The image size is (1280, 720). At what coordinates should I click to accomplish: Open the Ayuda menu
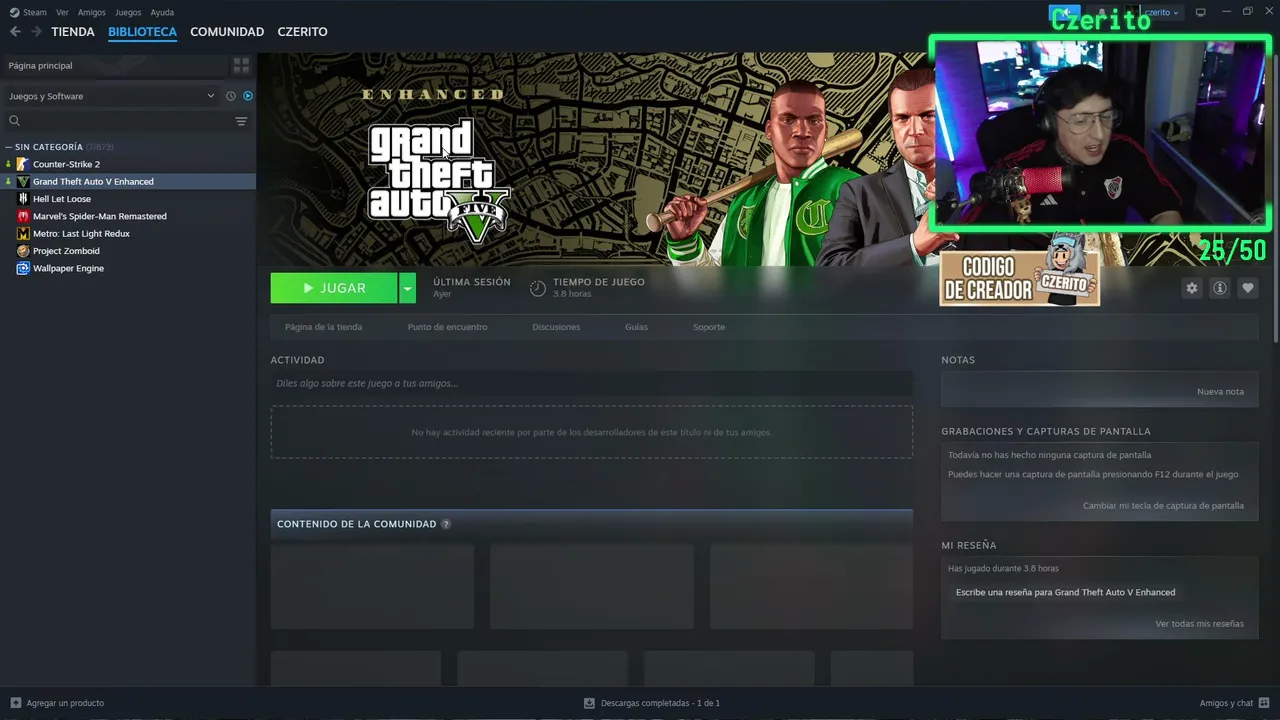(x=162, y=12)
